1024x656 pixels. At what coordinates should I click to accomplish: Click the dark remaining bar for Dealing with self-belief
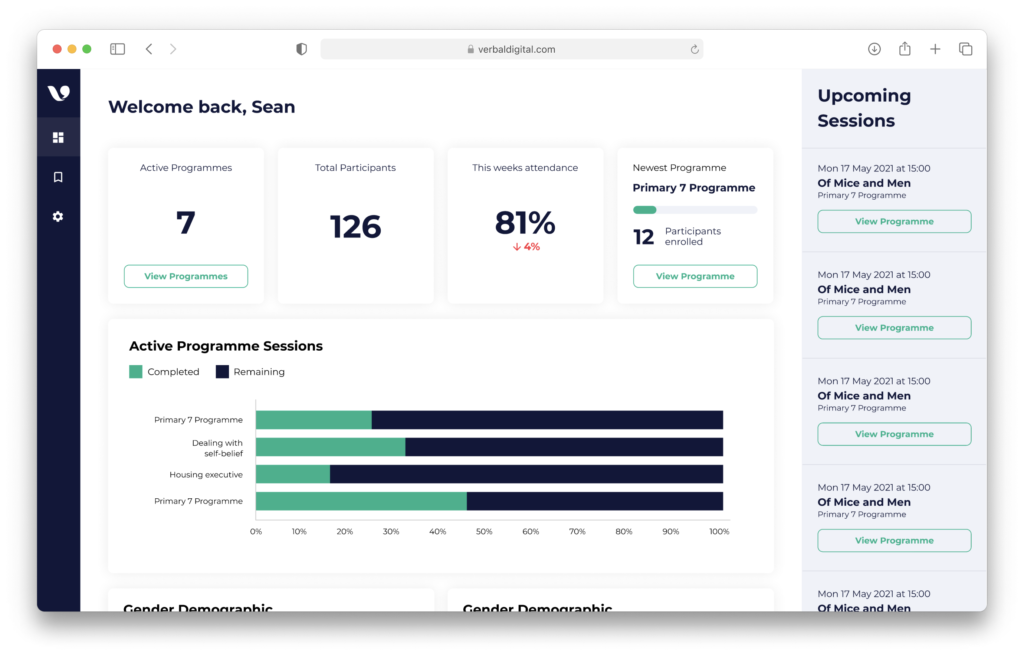[564, 447]
